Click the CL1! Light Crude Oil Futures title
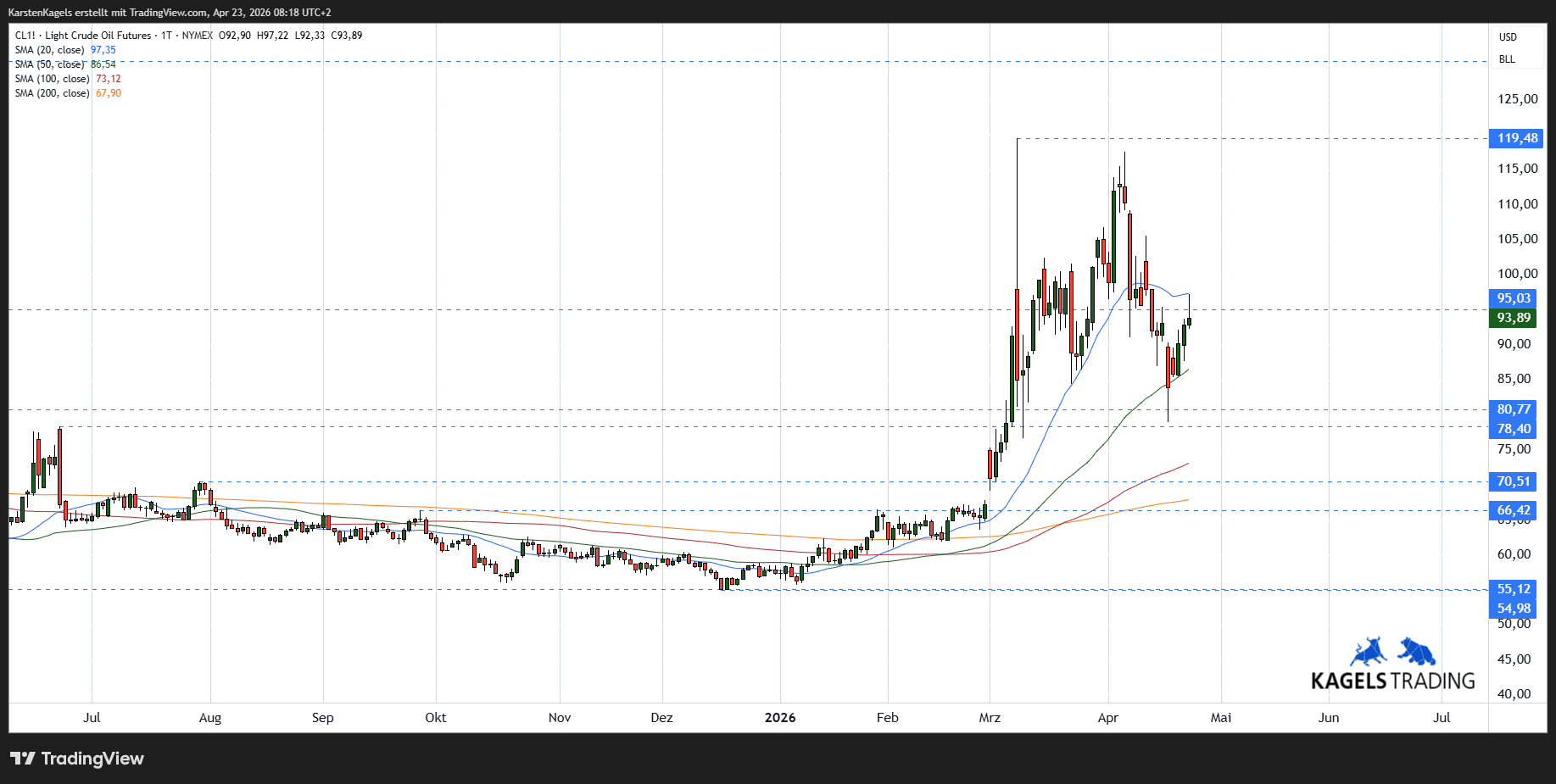This screenshot has width=1556, height=784. click(x=83, y=36)
